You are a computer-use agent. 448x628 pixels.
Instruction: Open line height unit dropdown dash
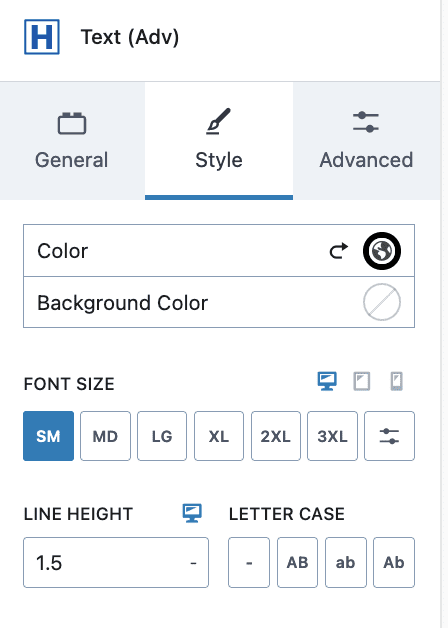pos(193,563)
